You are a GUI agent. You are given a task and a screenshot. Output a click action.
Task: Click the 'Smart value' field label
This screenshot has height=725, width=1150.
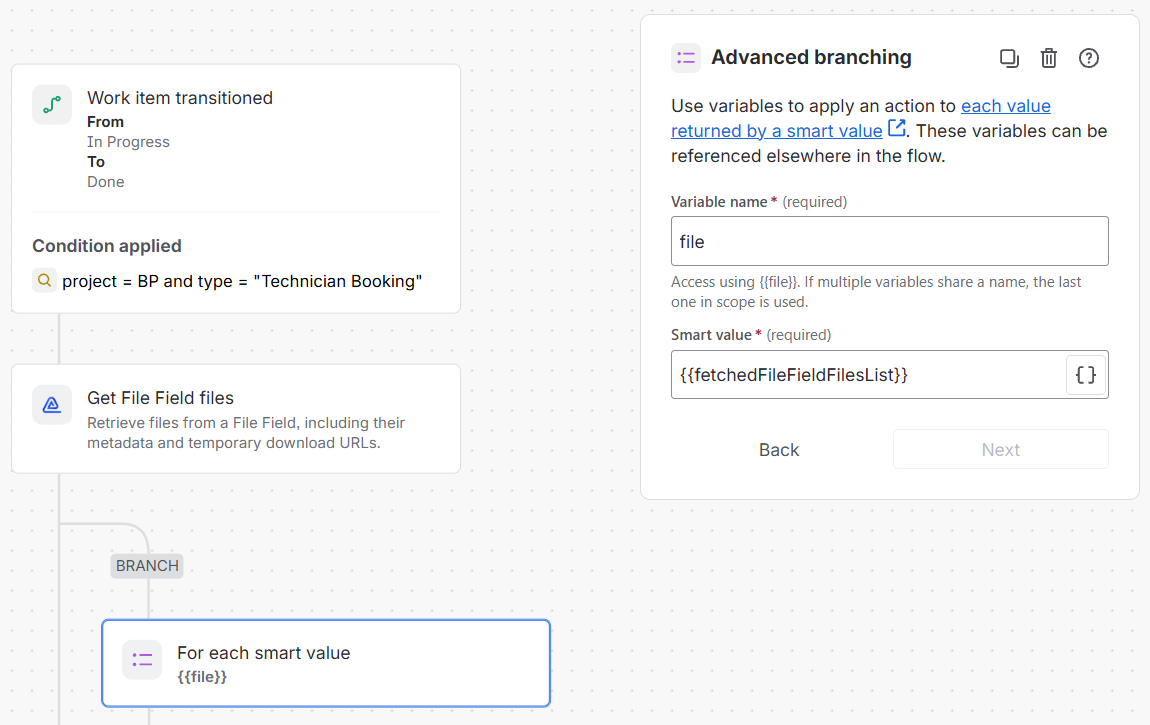(711, 335)
